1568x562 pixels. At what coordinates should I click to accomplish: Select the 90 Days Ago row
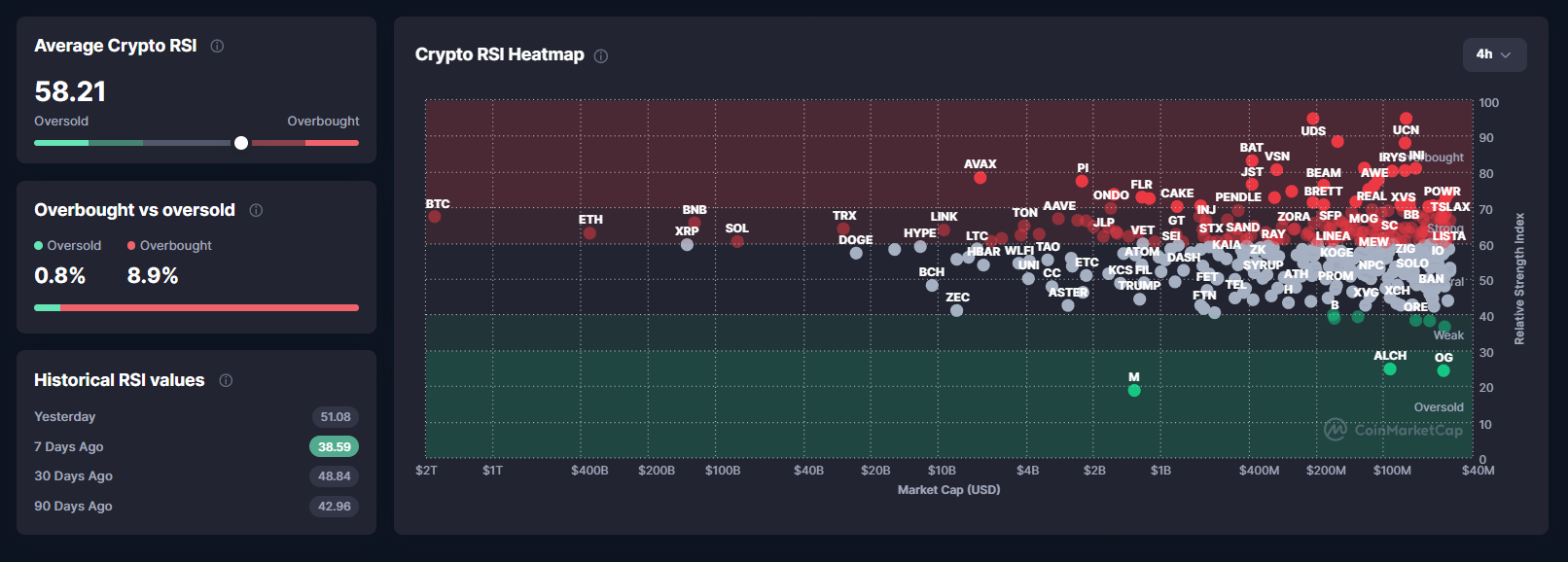(x=195, y=506)
